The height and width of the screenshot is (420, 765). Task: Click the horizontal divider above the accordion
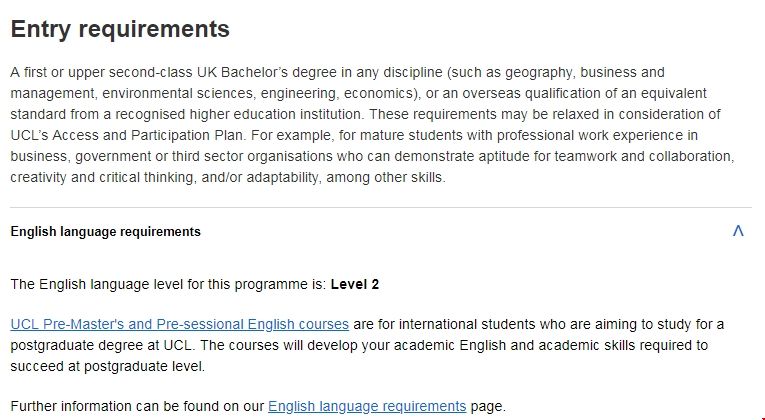pos(380,208)
